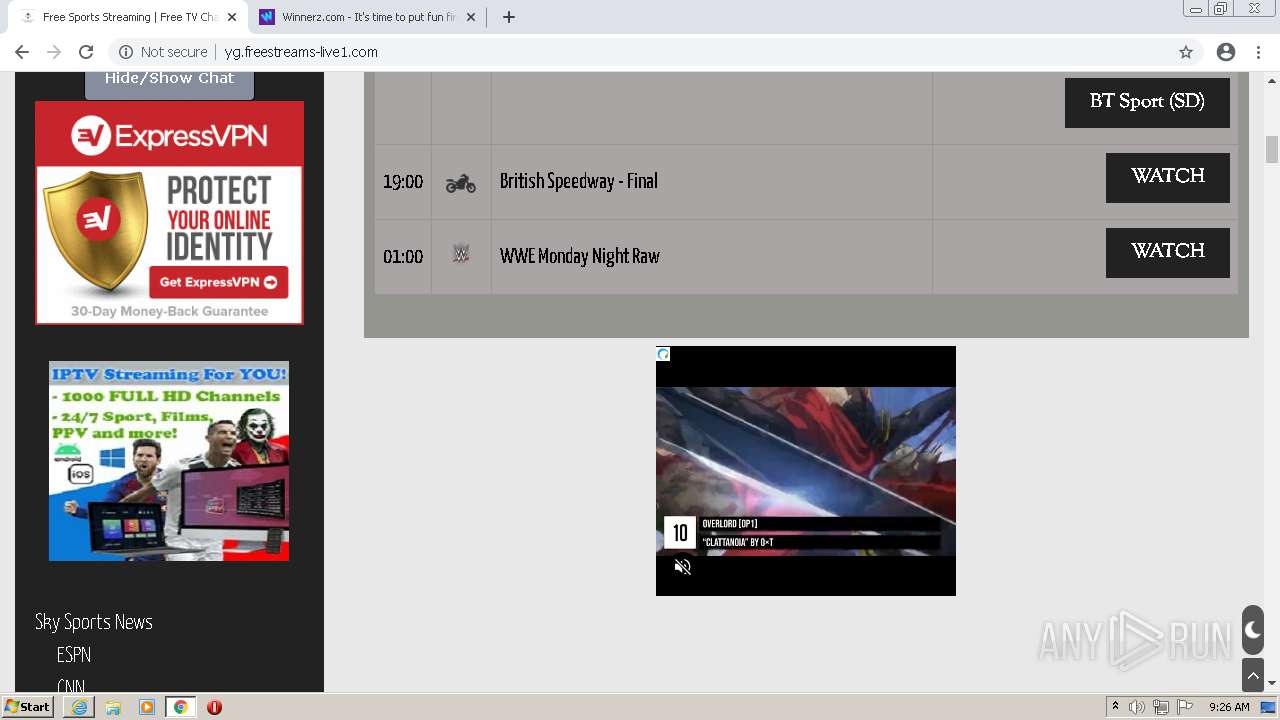View the Not secure site information

tap(163, 52)
